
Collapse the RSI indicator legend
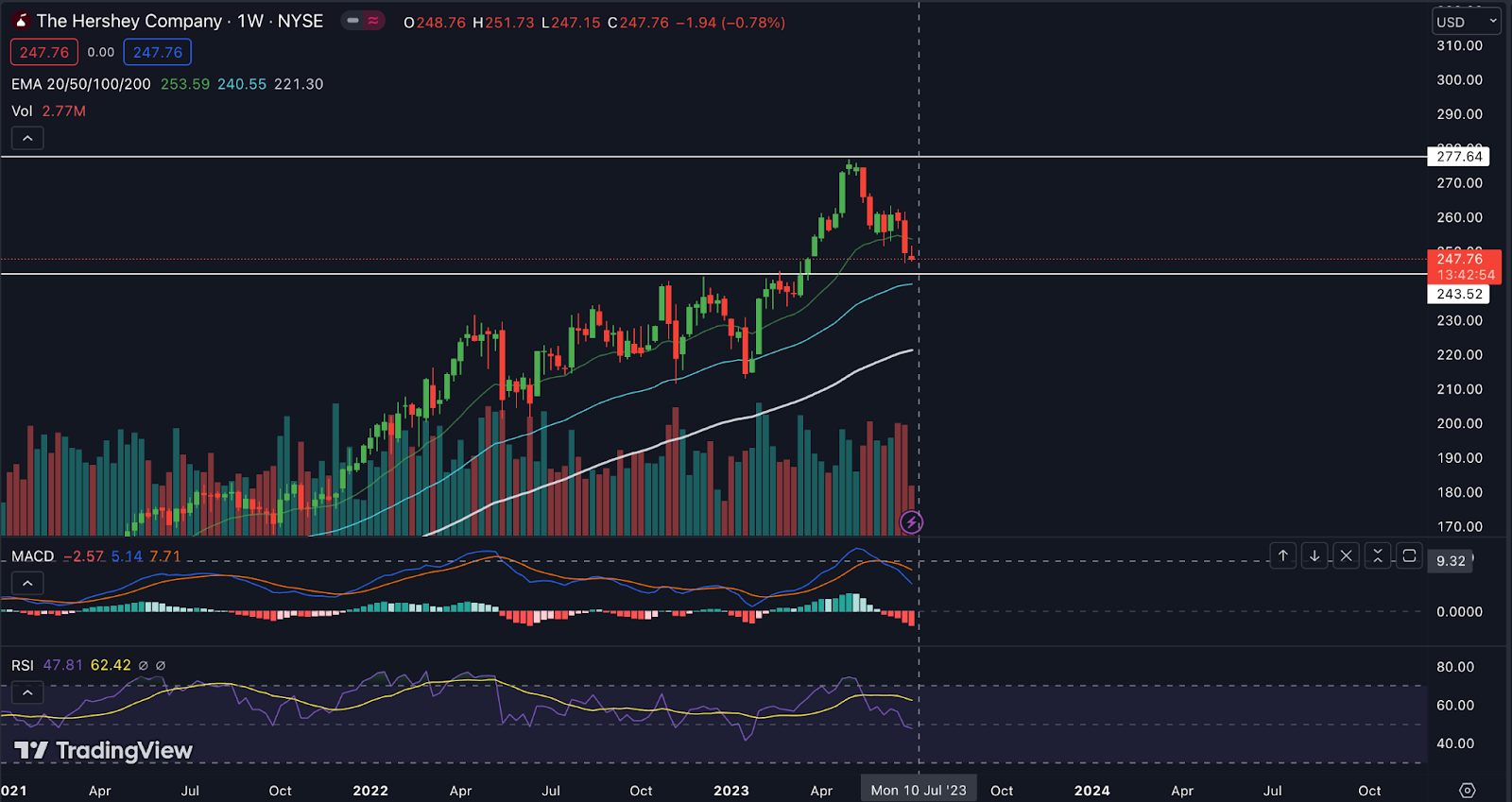[x=27, y=693]
